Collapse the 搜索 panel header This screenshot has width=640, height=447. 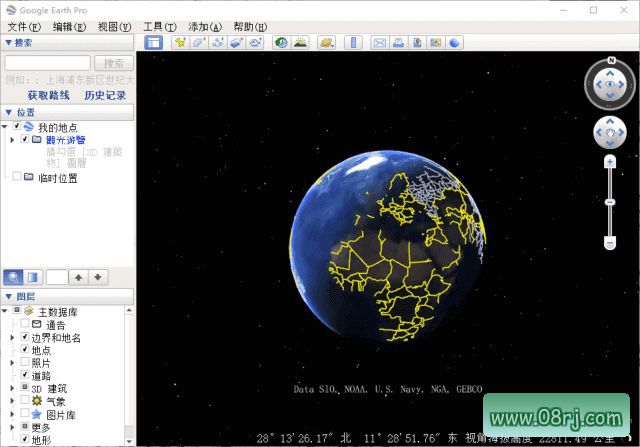point(9,43)
